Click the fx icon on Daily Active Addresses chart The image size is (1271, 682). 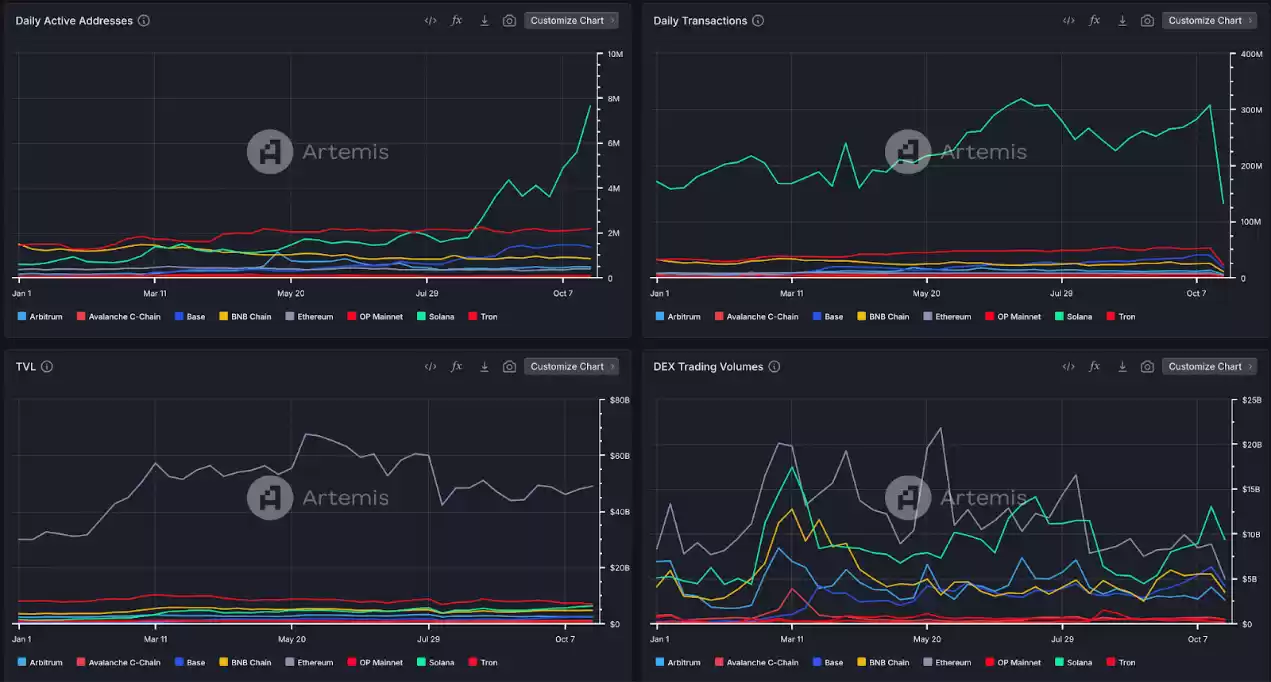point(456,19)
